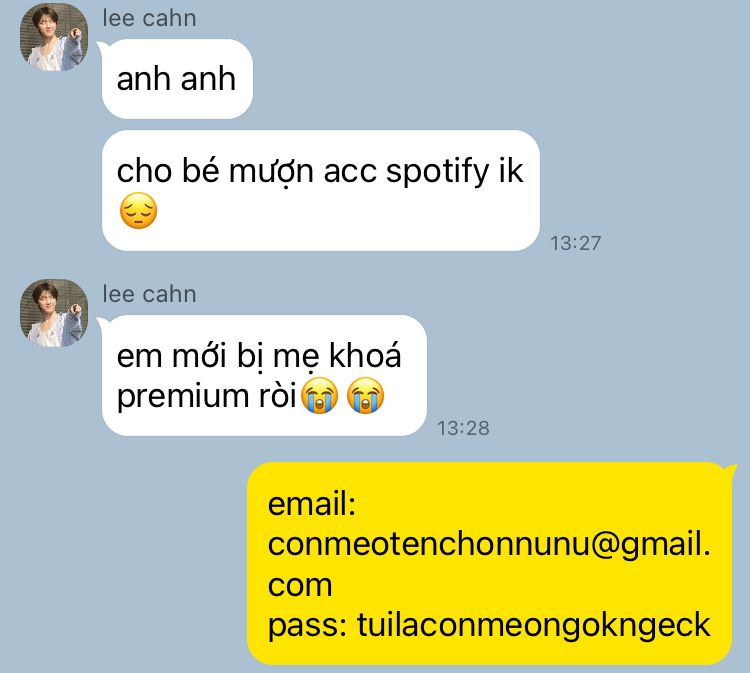Click the 'pass:' label in yellow bubble

point(308,626)
